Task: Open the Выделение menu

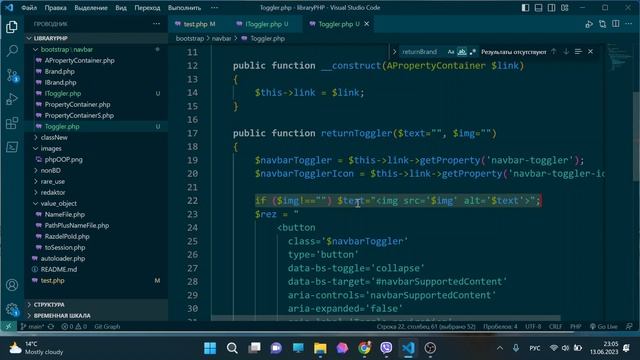Action: click(x=91, y=8)
